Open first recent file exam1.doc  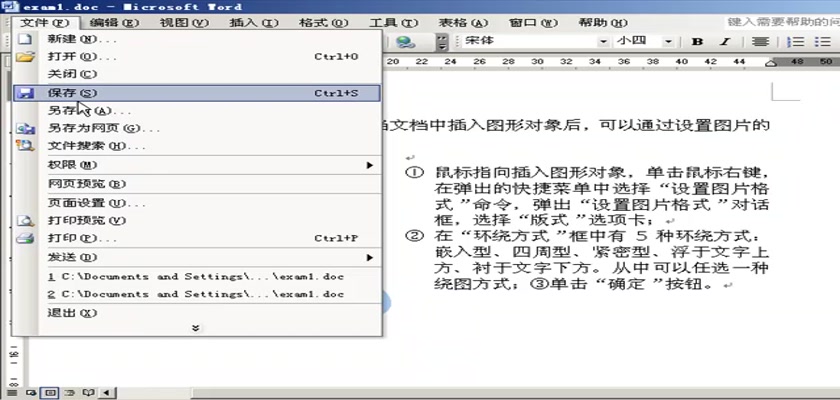coord(196,277)
